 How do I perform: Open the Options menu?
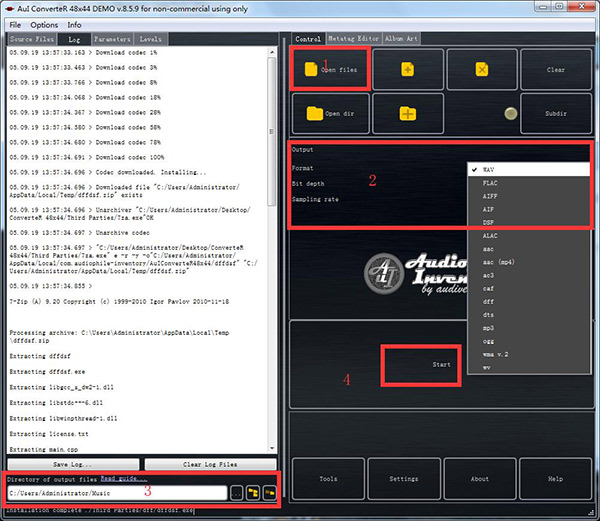(x=44, y=25)
